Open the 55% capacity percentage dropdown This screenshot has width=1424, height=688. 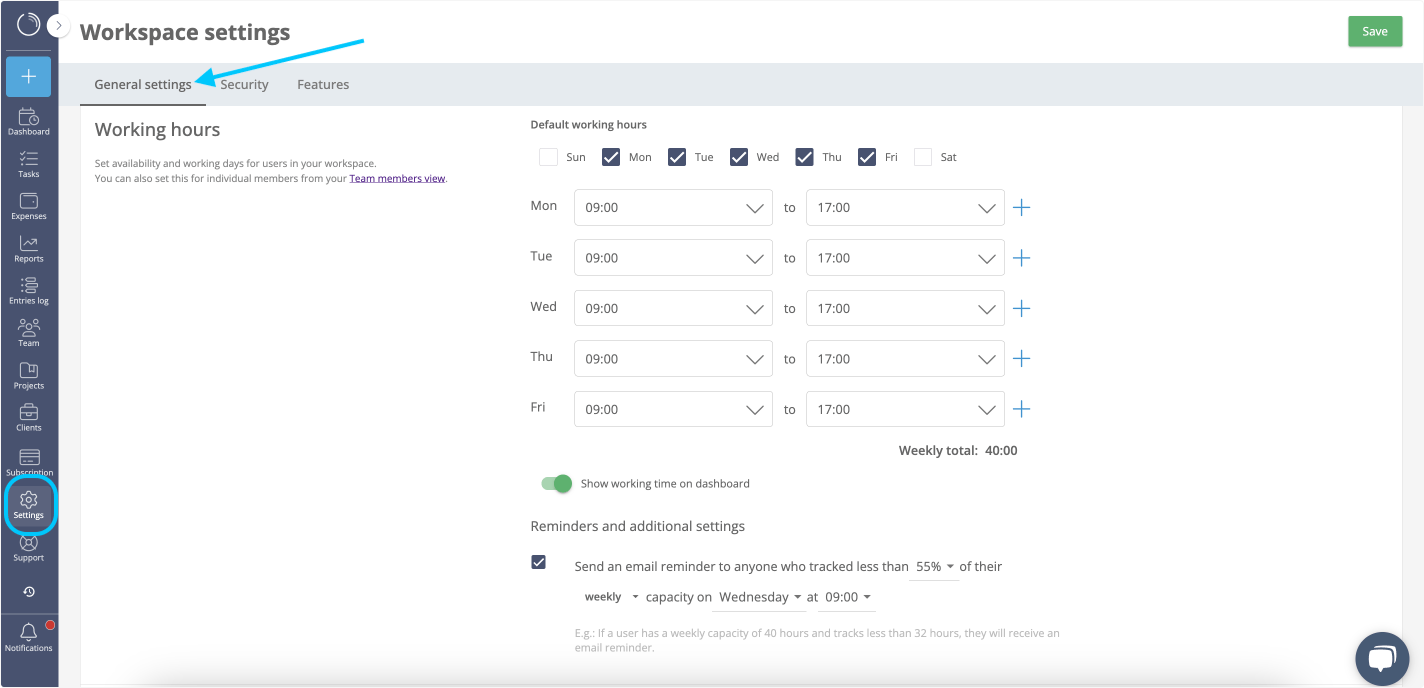tap(933, 566)
